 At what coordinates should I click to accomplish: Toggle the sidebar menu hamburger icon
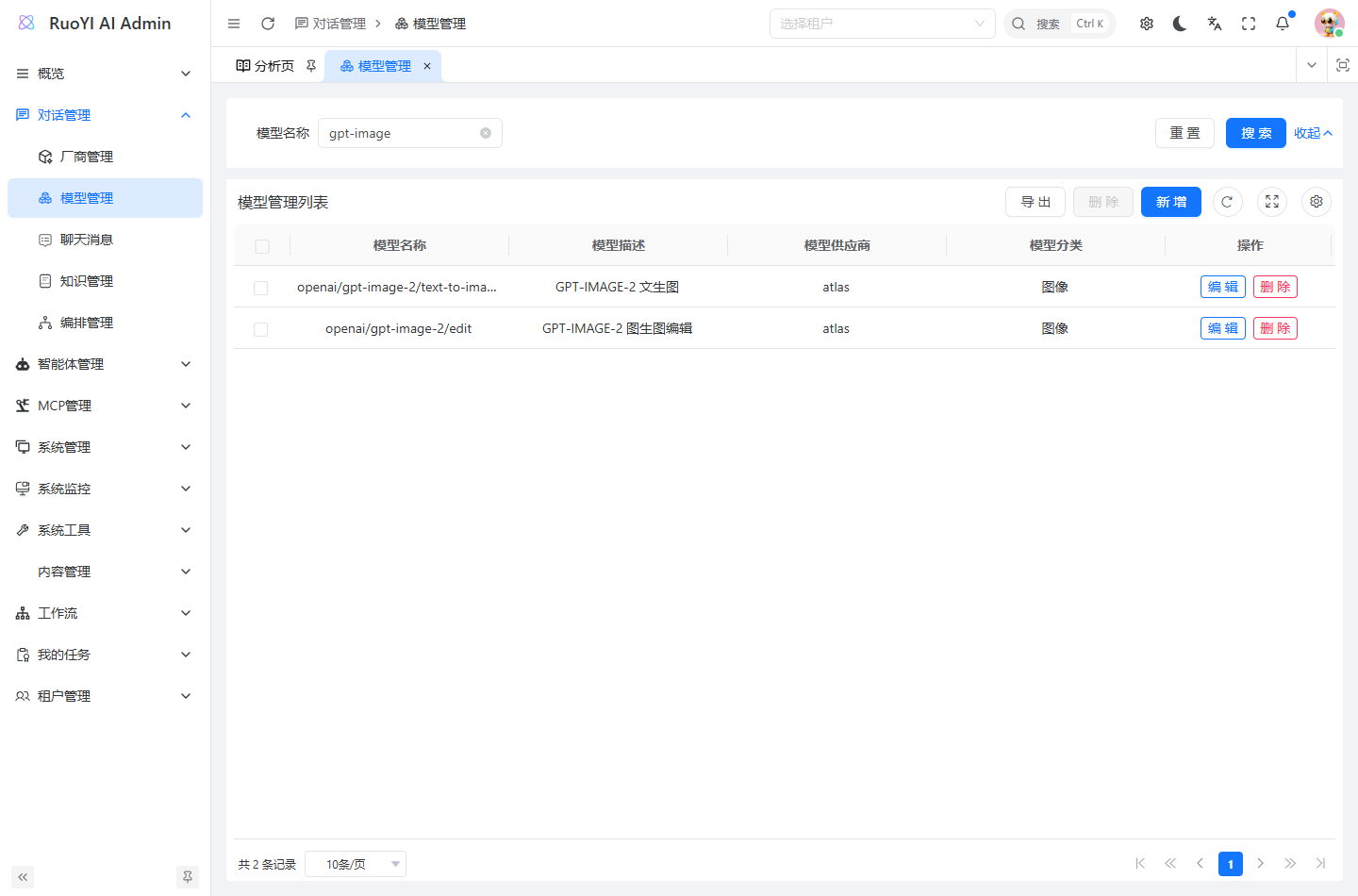pyautogui.click(x=234, y=24)
